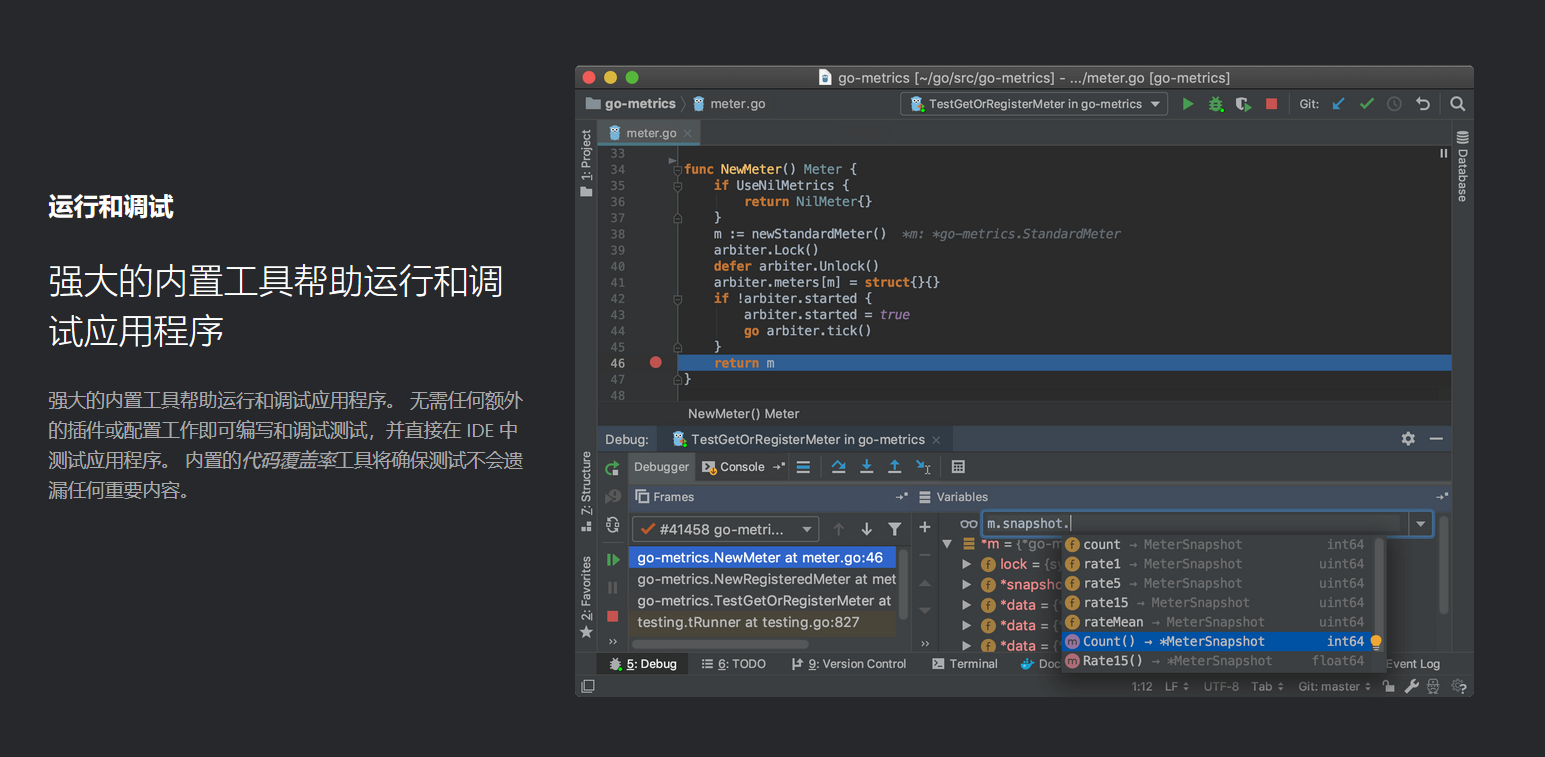Step Over in the debugger toolbar
The height and width of the screenshot is (757, 1545).
pyautogui.click(x=838, y=467)
